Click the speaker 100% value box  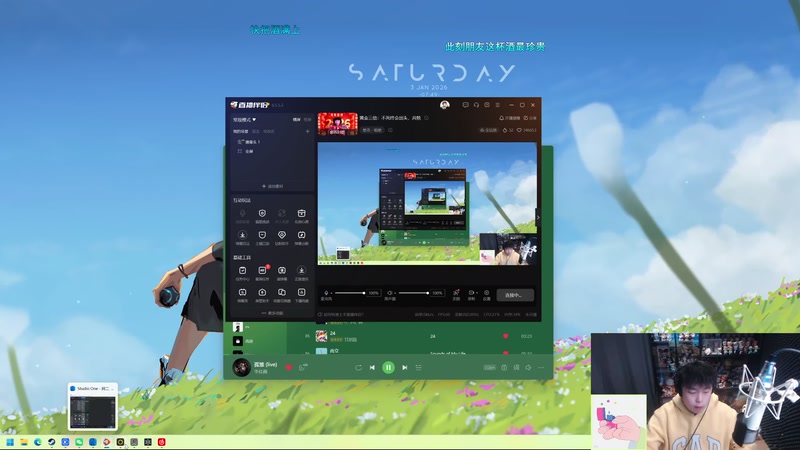click(437, 293)
